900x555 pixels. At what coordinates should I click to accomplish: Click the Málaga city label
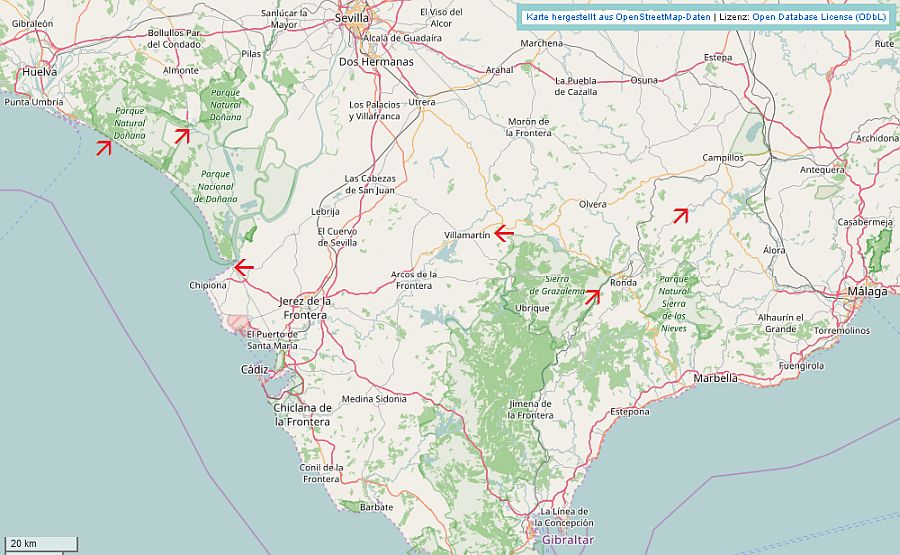click(867, 292)
